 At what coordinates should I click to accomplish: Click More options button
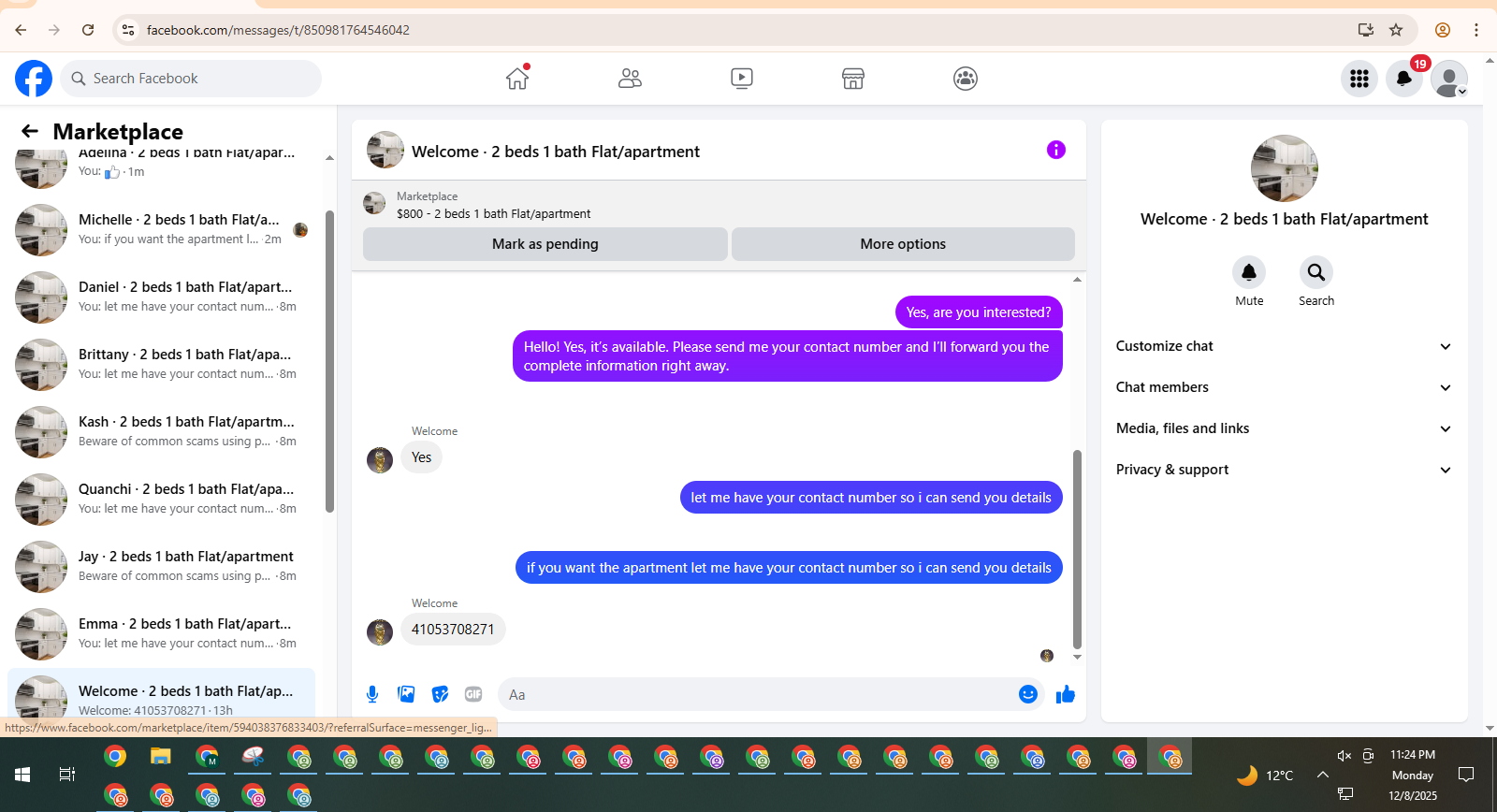[903, 244]
